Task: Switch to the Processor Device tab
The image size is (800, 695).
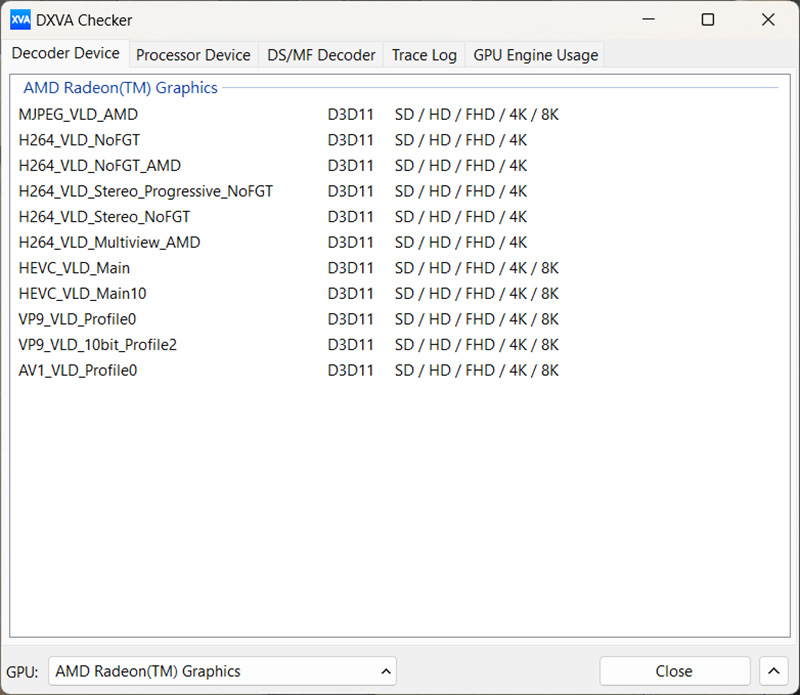Action: tap(193, 55)
